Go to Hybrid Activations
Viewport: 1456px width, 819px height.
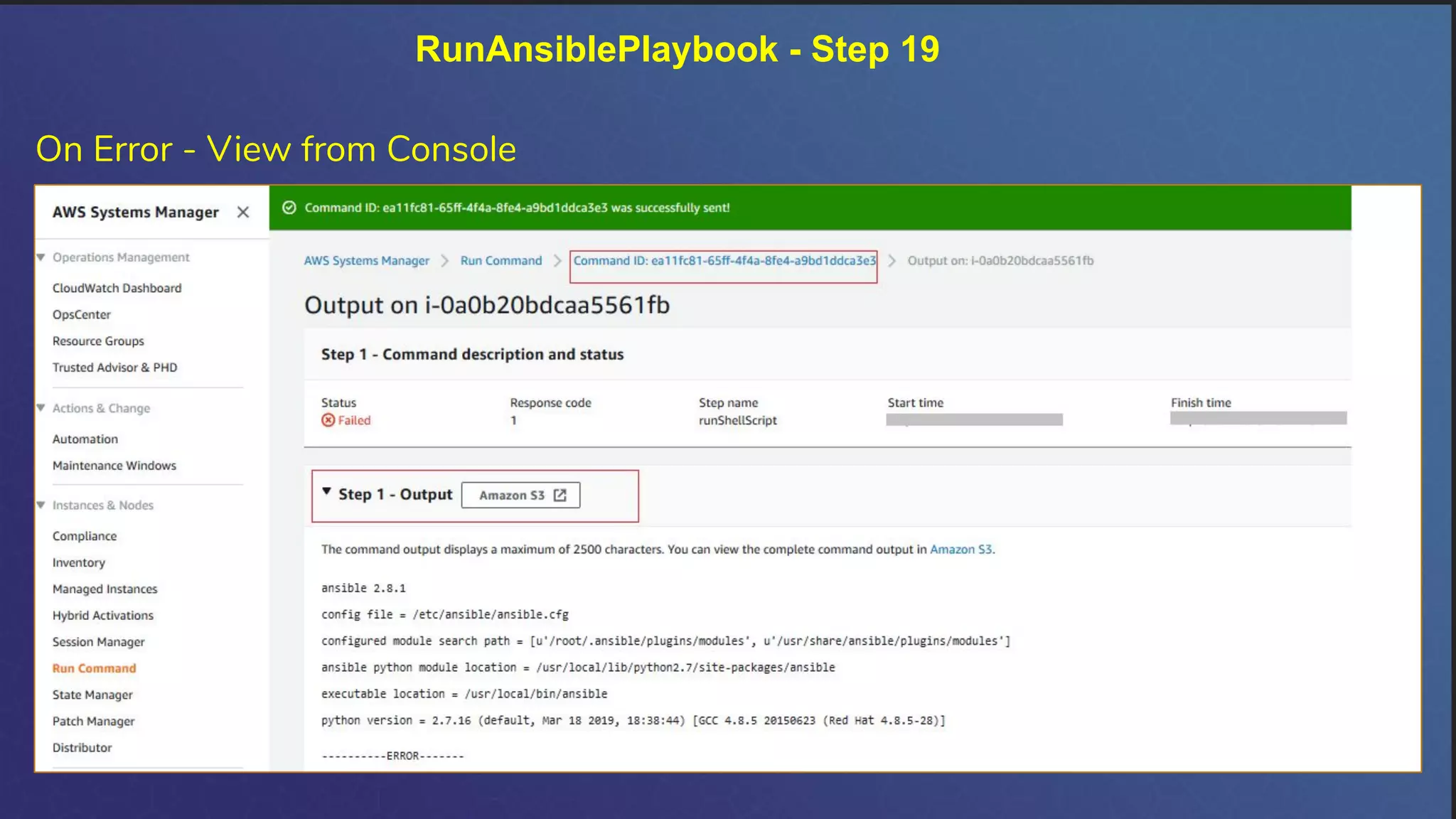click(103, 616)
